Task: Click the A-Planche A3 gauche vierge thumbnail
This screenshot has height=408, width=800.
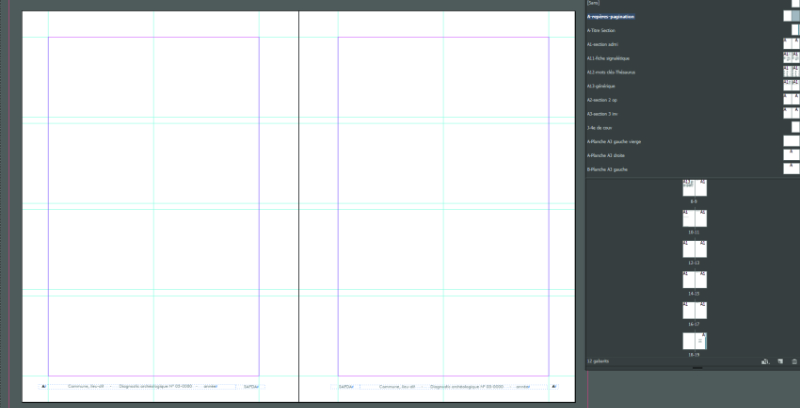Action: tap(791, 141)
